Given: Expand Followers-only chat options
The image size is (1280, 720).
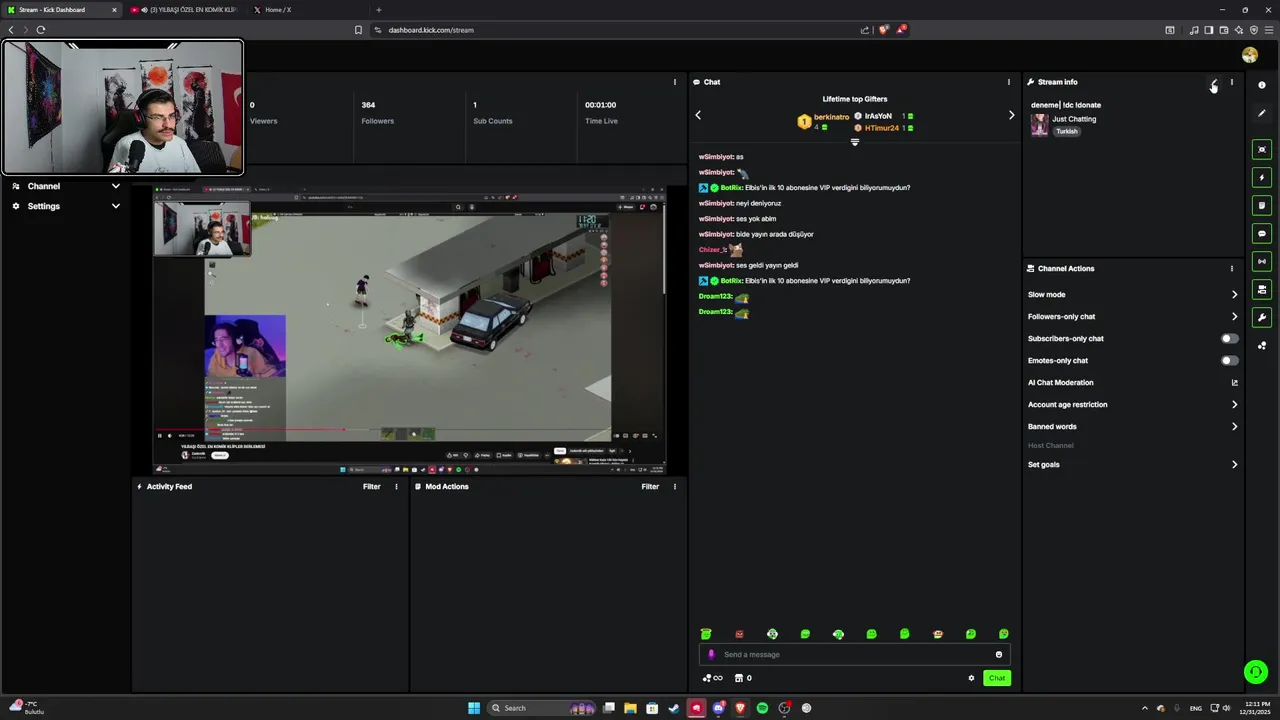Looking at the screenshot, I should pyautogui.click(x=1133, y=316).
